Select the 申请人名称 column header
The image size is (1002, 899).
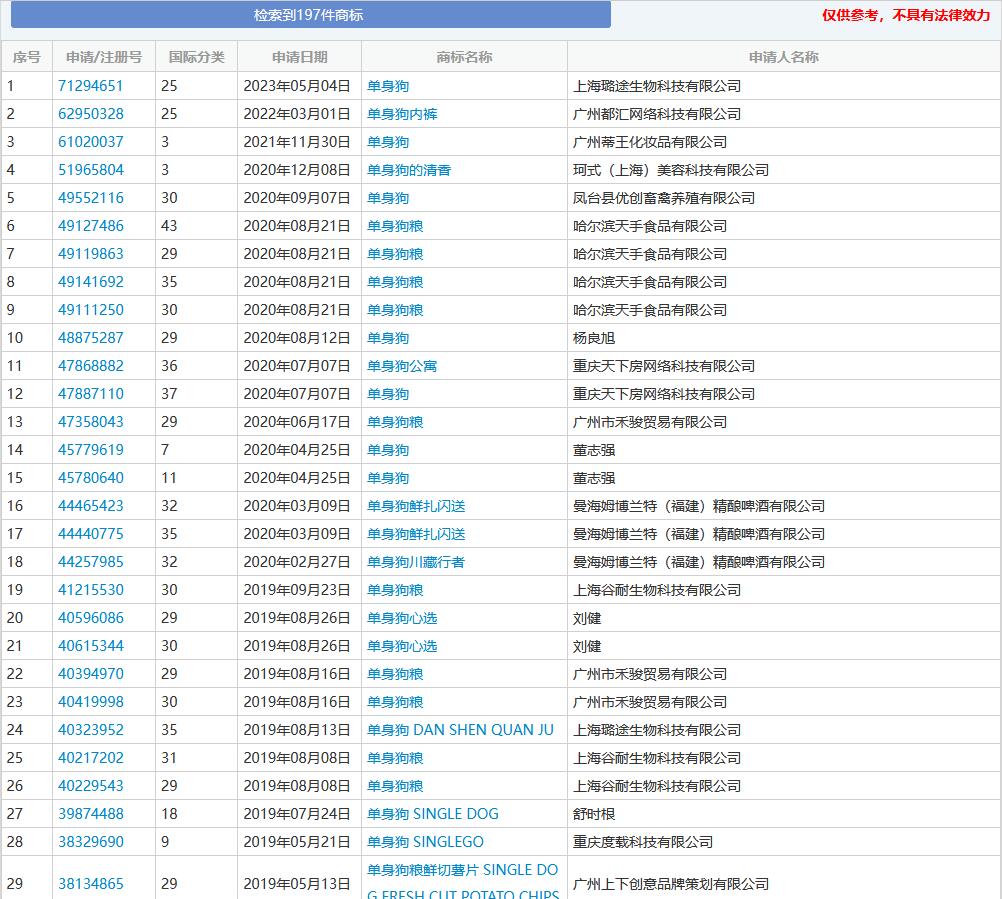click(x=783, y=57)
